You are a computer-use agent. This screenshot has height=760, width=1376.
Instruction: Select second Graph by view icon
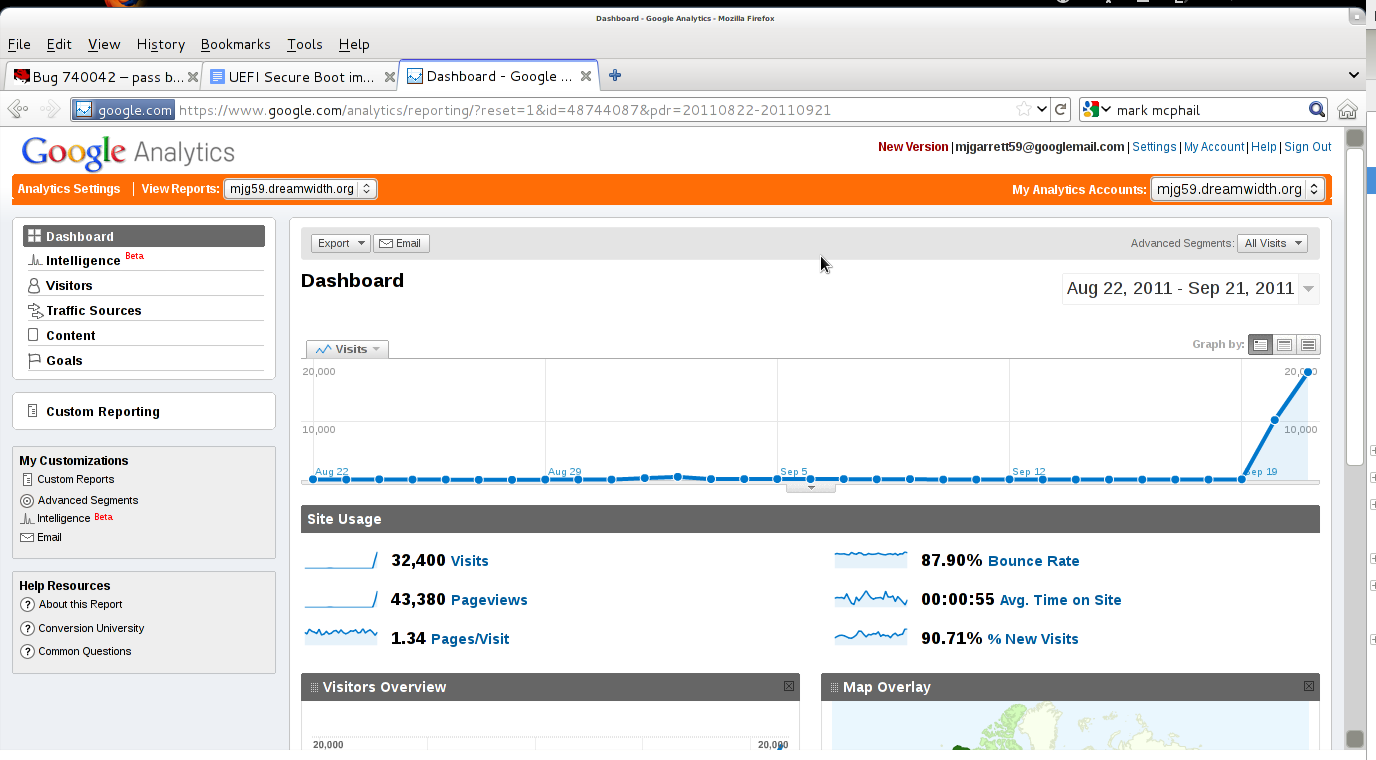pyautogui.click(x=1284, y=344)
